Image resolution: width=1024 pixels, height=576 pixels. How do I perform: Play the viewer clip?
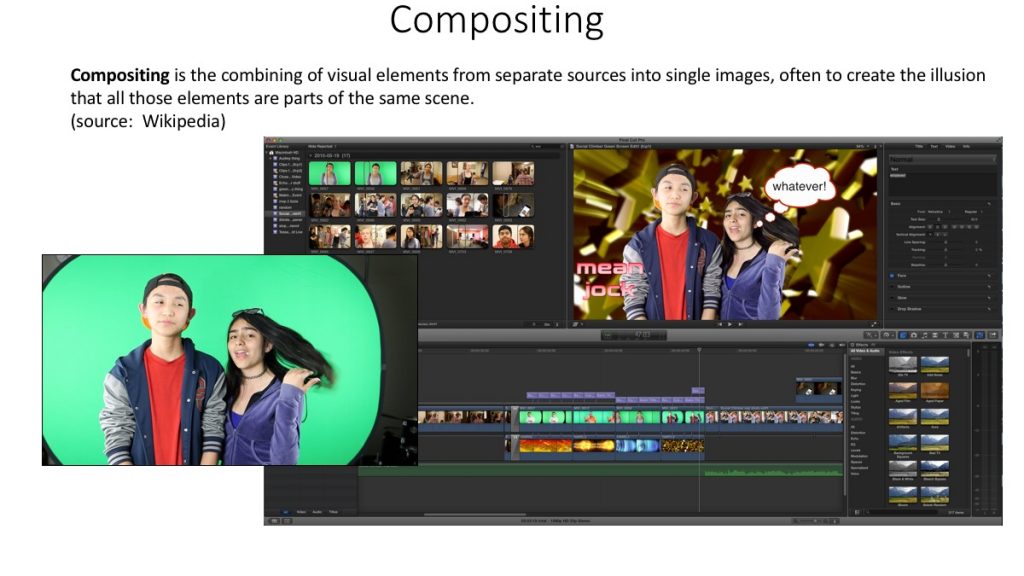click(730, 324)
